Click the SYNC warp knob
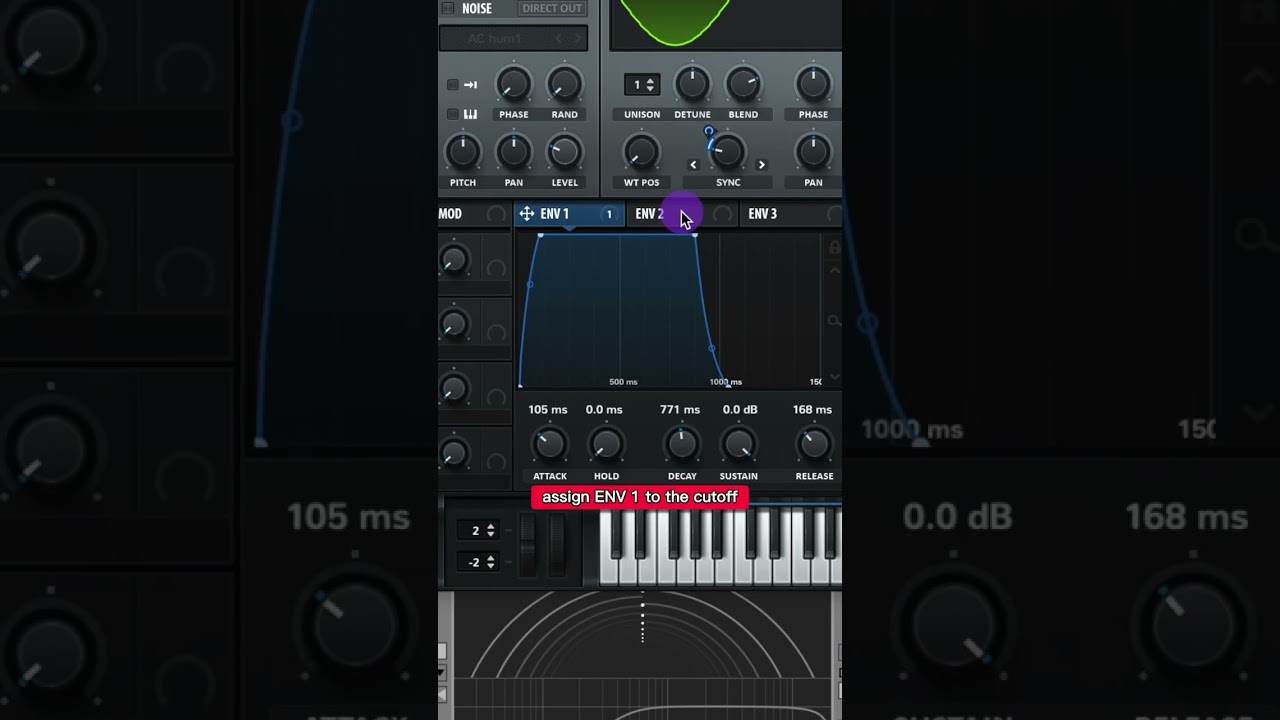 (x=728, y=152)
